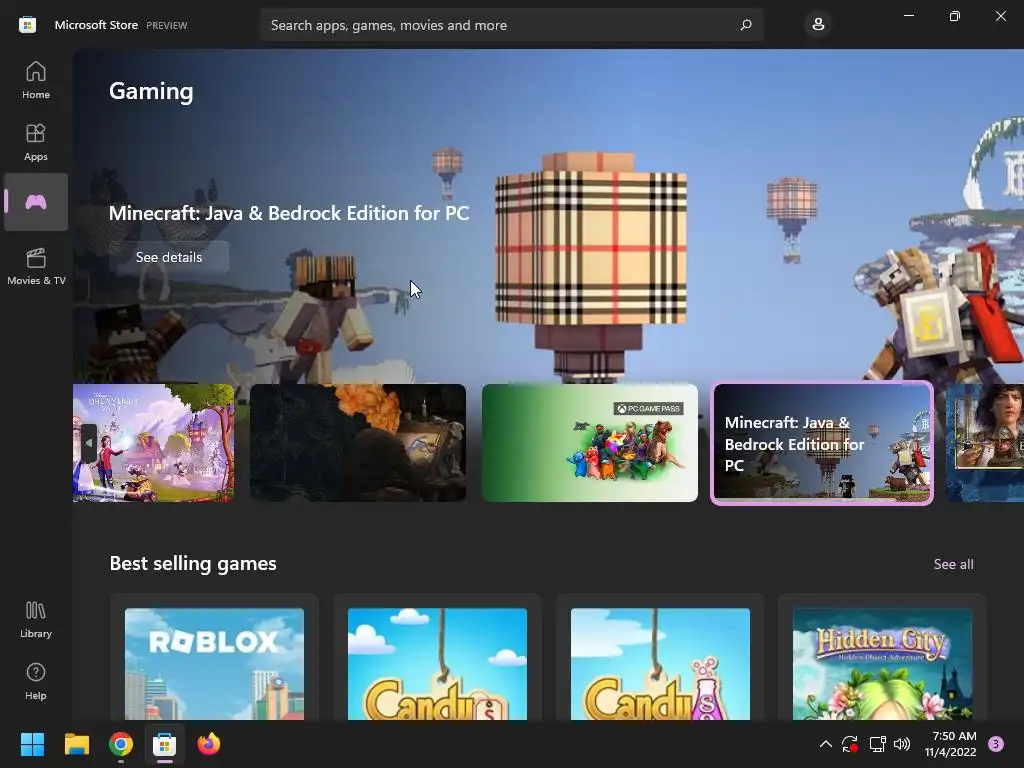Click the Gaming page heading

click(152, 91)
